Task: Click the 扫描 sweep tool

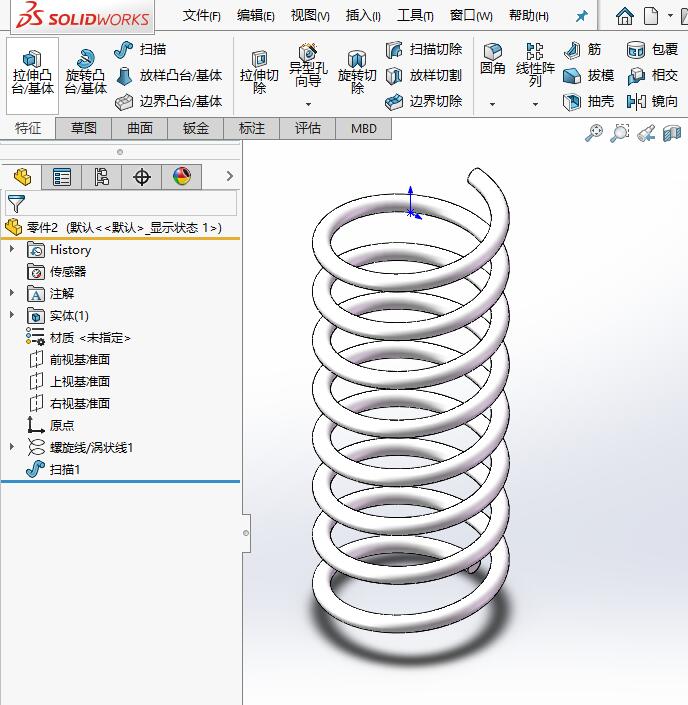Action: pos(140,49)
